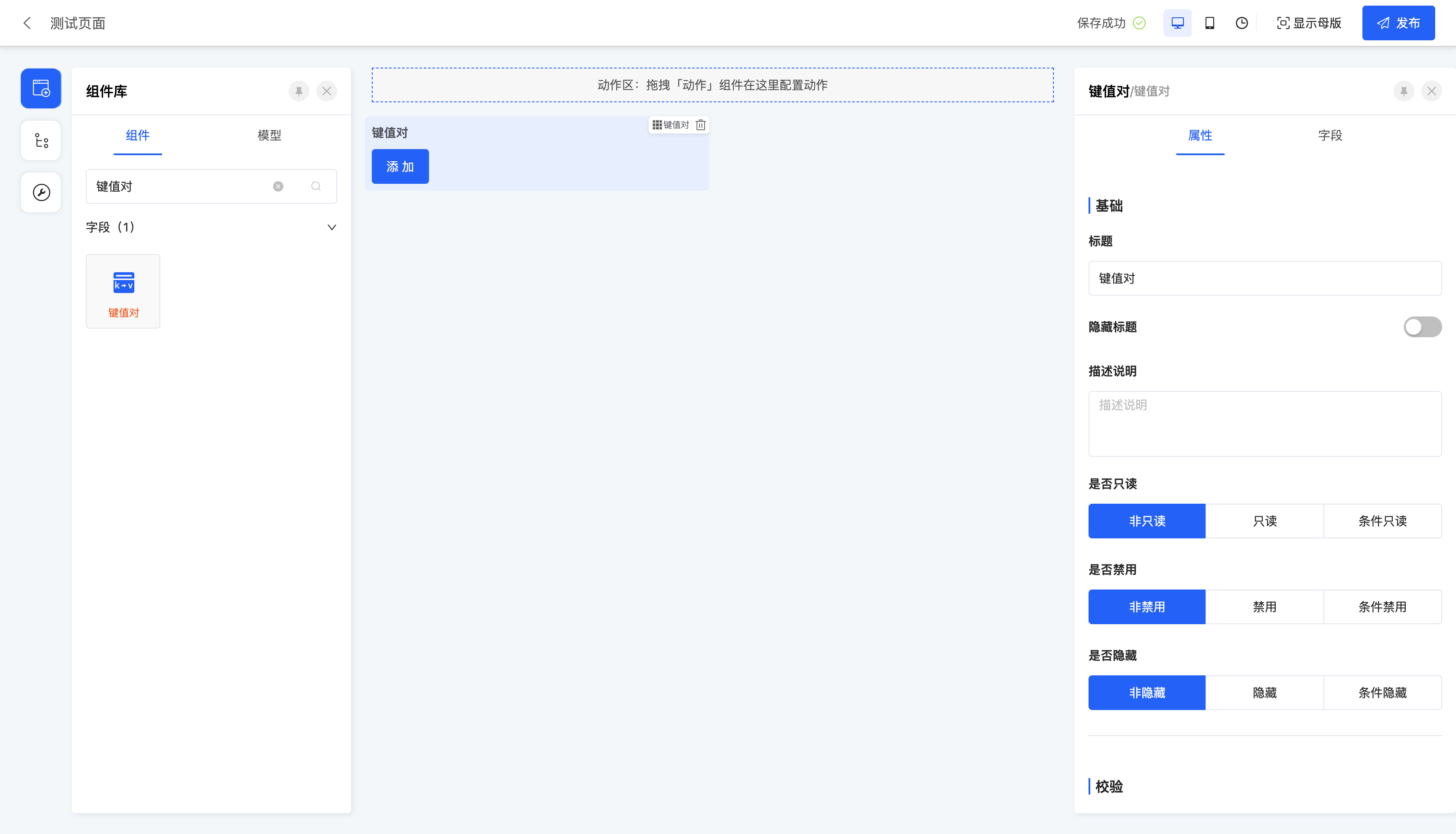
Task: Switch to the 模型 tab
Action: (x=269, y=136)
